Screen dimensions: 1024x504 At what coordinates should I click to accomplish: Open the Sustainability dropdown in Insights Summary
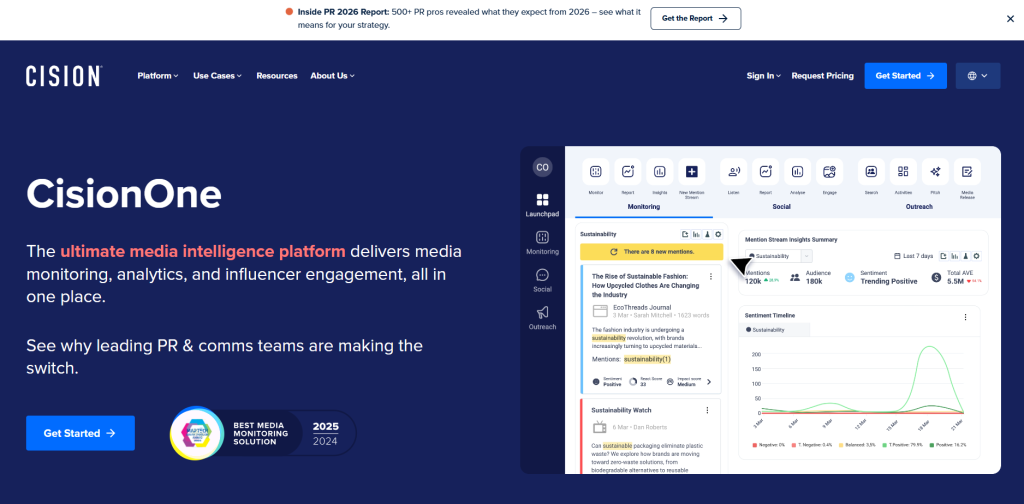tap(778, 257)
